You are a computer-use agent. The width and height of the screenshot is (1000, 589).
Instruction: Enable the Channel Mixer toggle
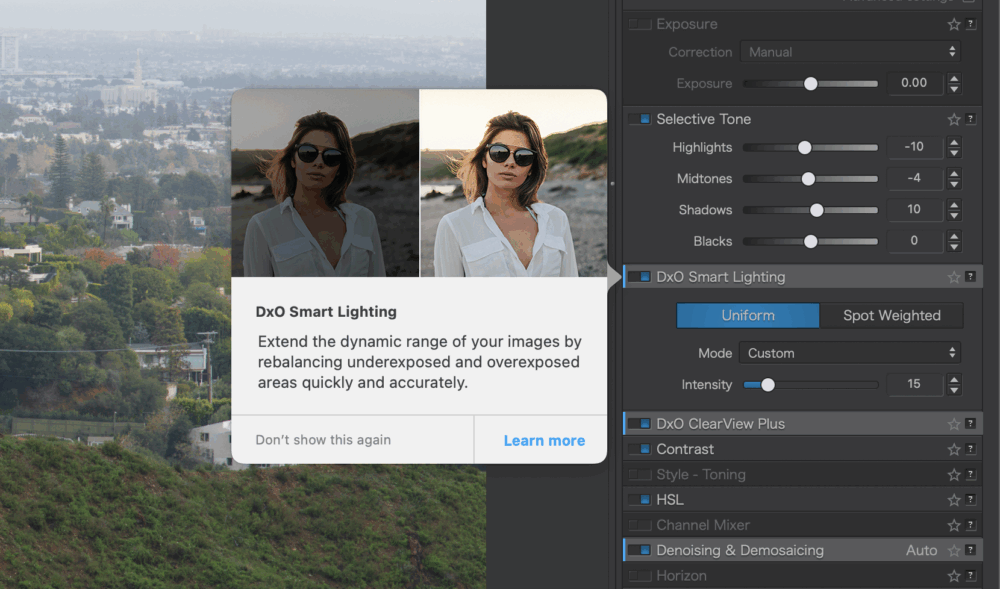click(x=639, y=525)
